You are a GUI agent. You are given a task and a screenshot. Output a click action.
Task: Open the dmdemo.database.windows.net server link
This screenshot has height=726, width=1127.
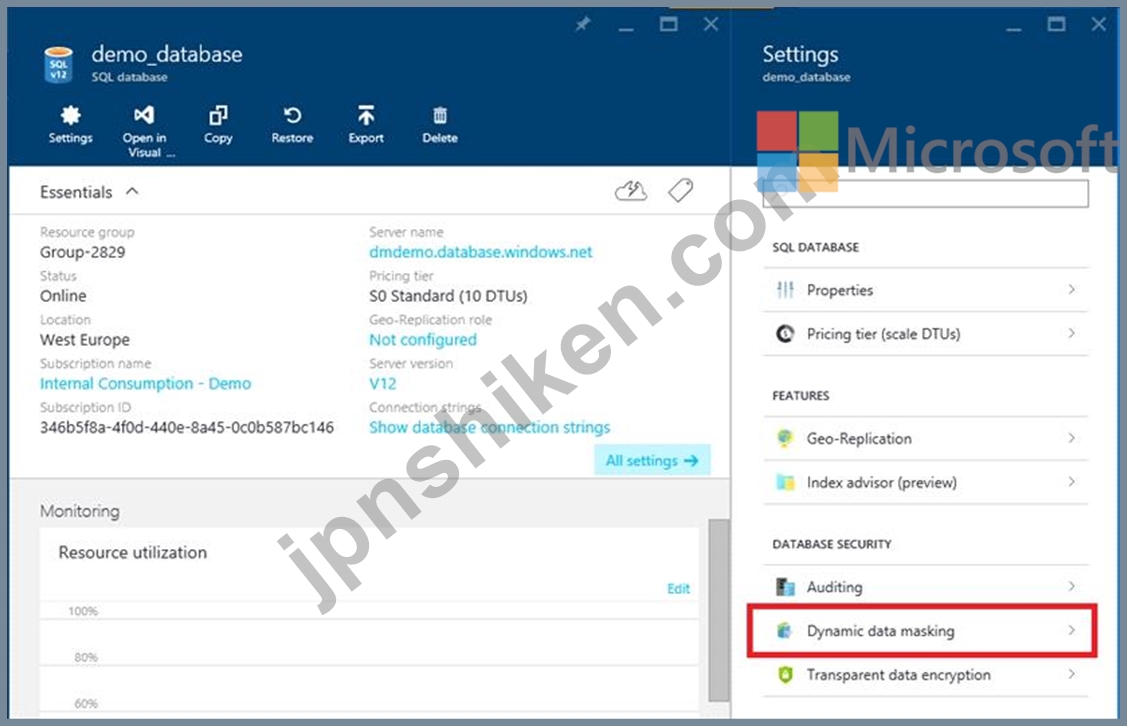pos(481,252)
